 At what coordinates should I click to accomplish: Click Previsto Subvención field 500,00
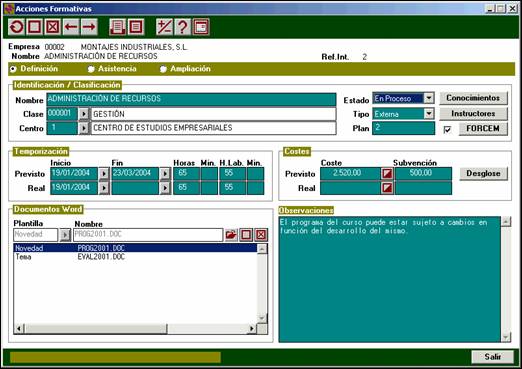pos(423,173)
